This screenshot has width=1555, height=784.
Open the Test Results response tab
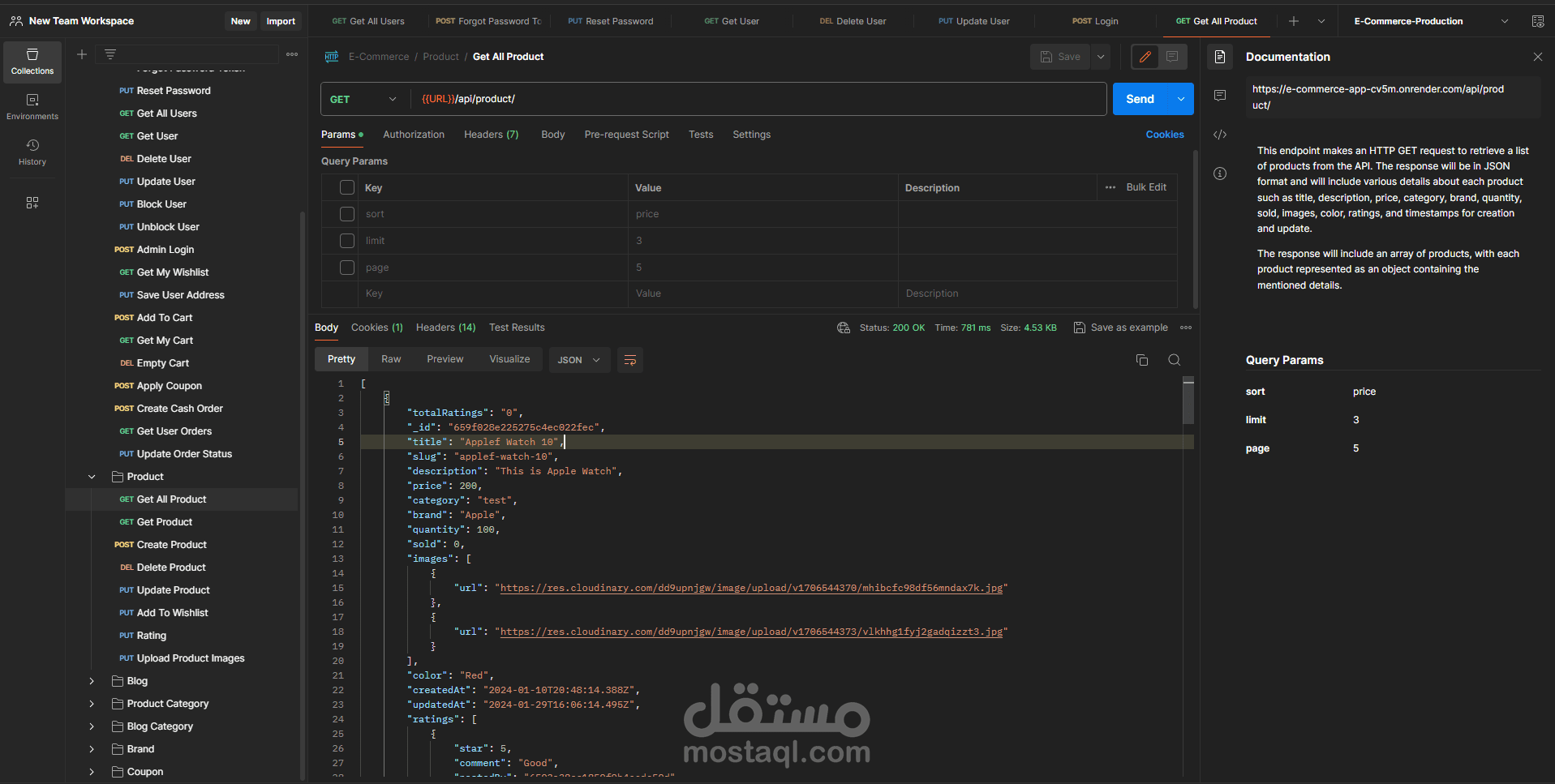517,328
